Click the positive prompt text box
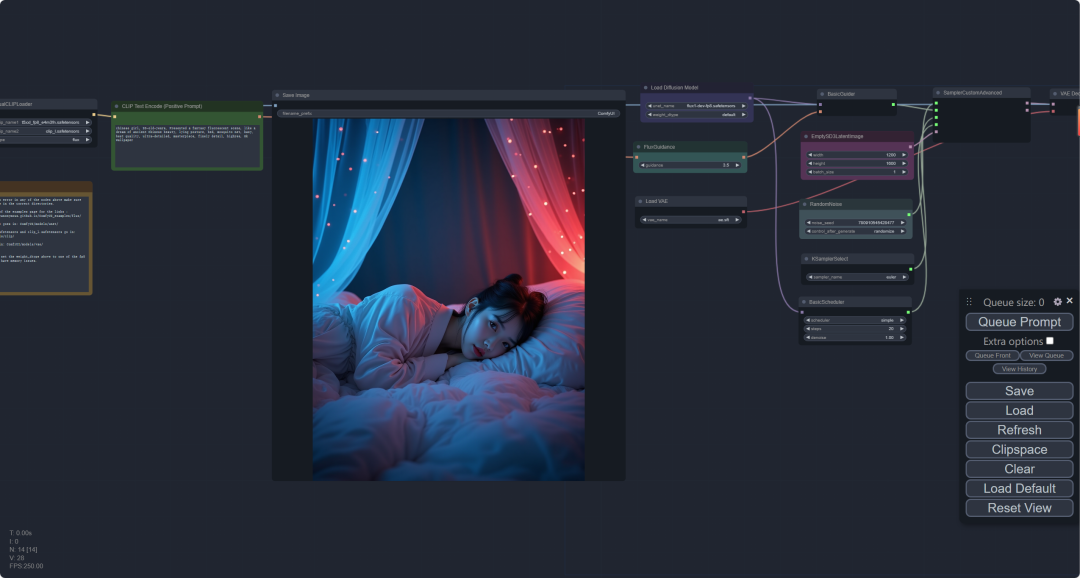Viewport: 1080px width, 578px height. pyautogui.click(x=187, y=145)
